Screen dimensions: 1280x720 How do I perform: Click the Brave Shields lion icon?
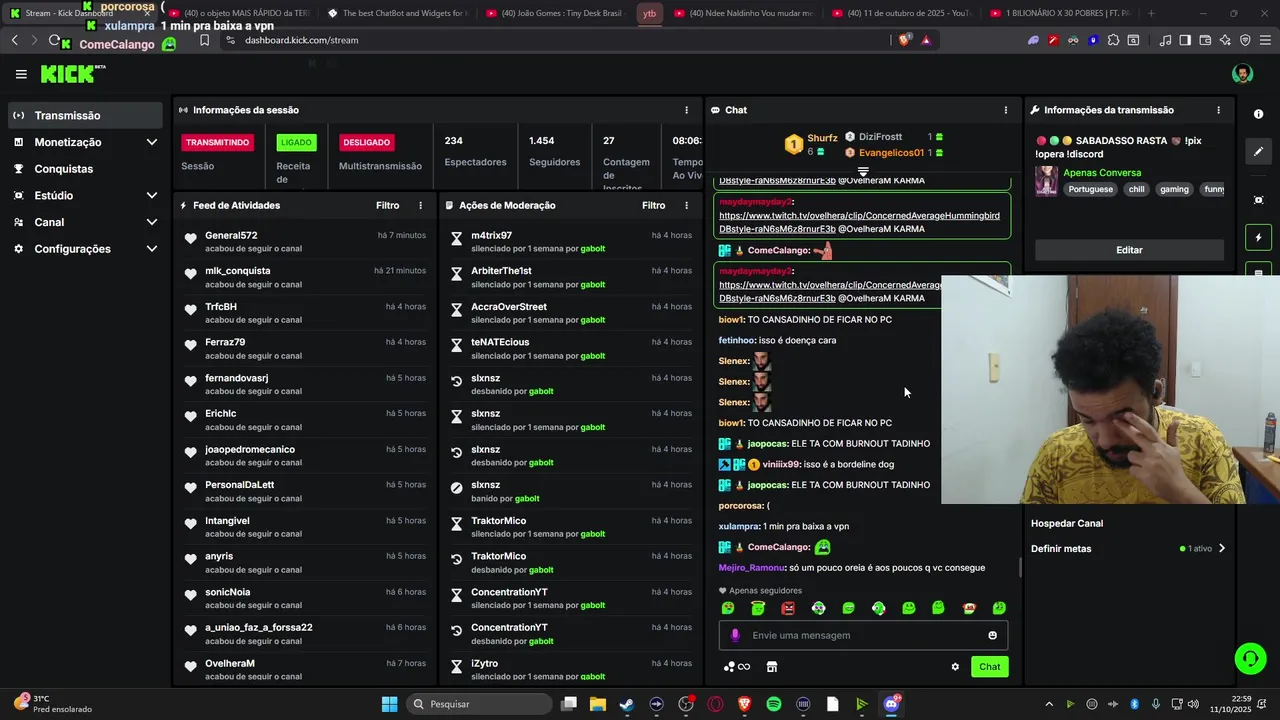(x=905, y=40)
